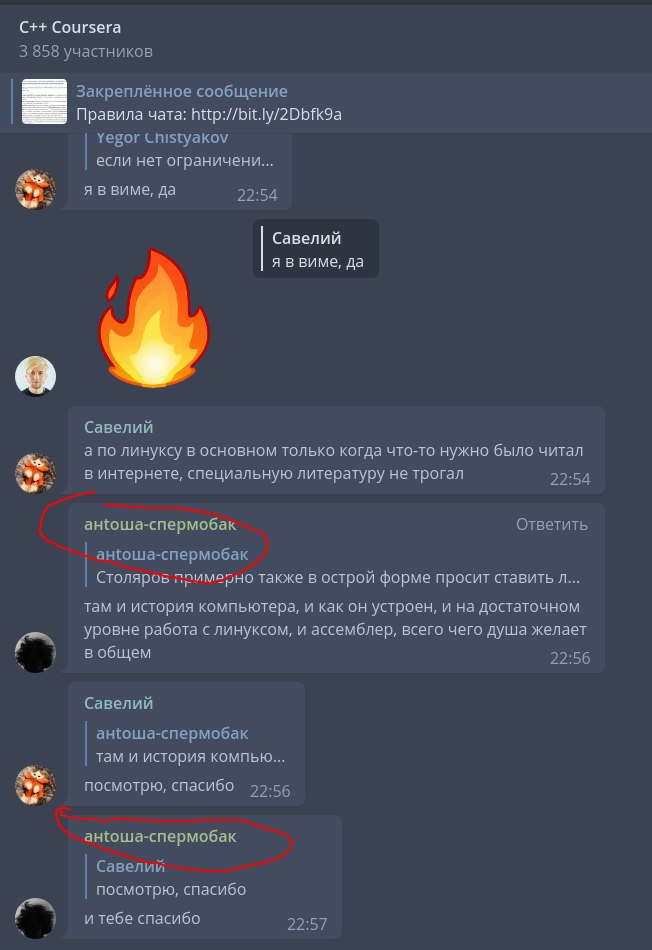This screenshot has height=950, width=652.
Task: Click Савелий's avatar next to linux message
Action: click(35, 473)
